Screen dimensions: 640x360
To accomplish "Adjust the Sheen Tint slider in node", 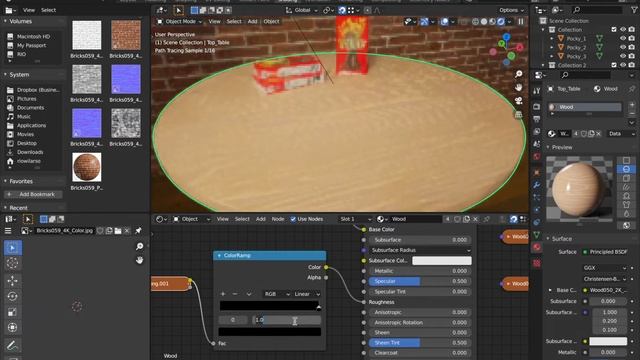I will (x=420, y=343).
